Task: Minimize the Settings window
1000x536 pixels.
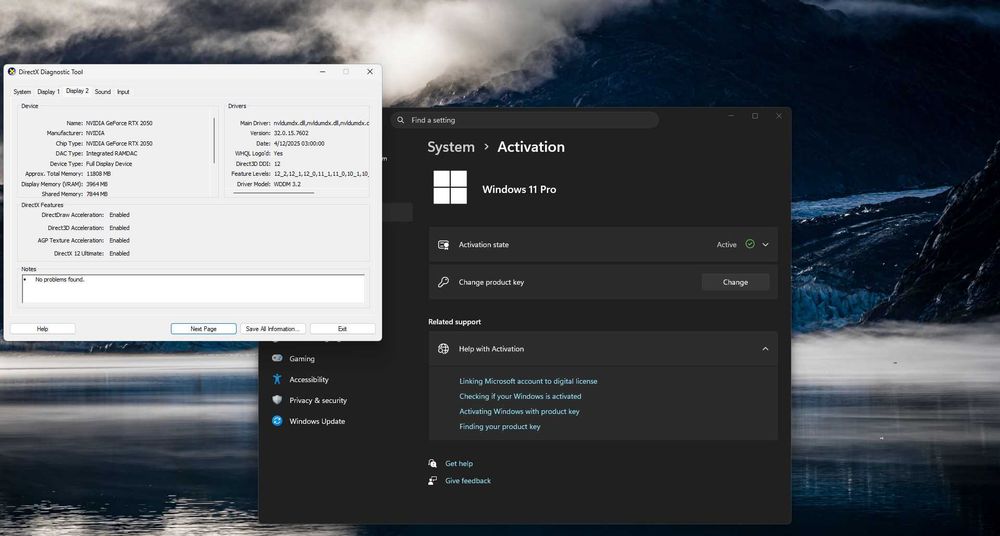Action: (732, 116)
